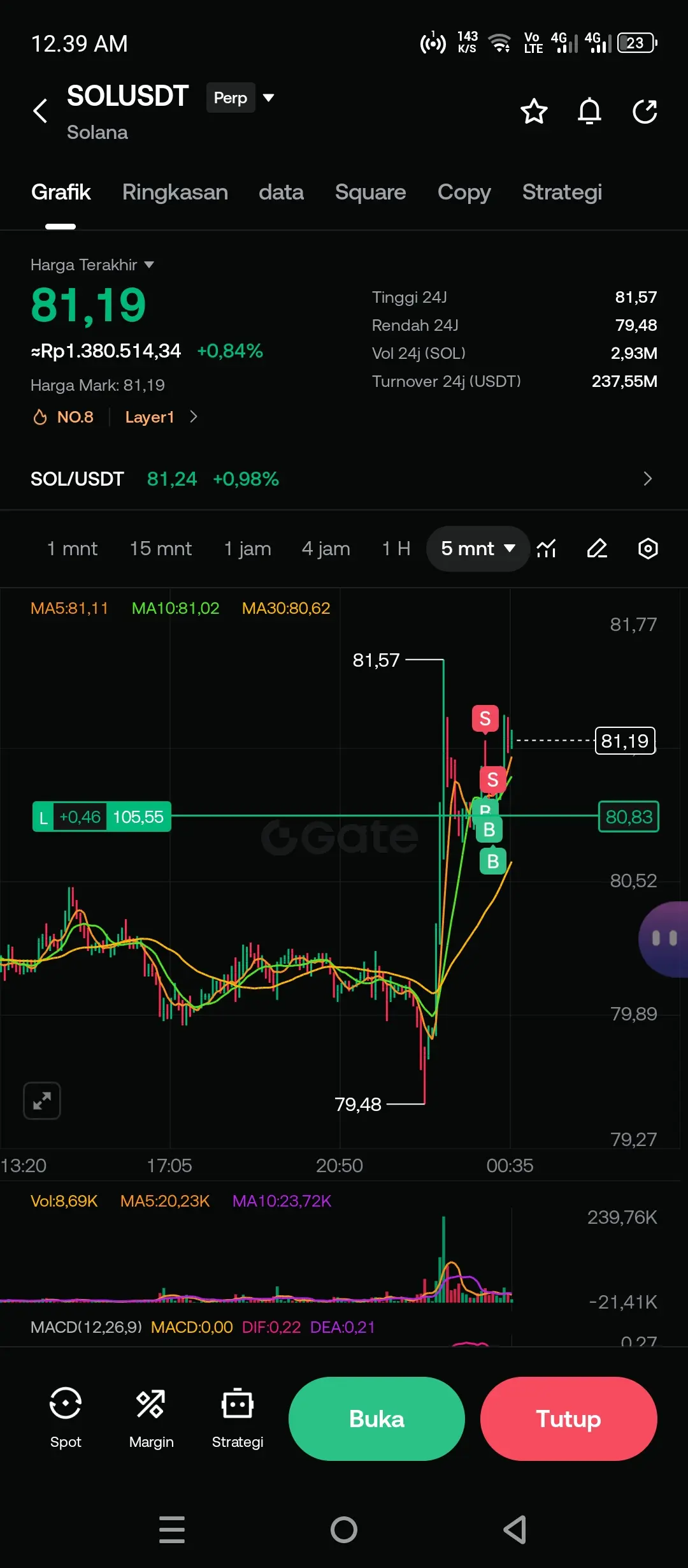This screenshot has width=688, height=1568.
Task: Open the Copy tab
Action: click(464, 192)
